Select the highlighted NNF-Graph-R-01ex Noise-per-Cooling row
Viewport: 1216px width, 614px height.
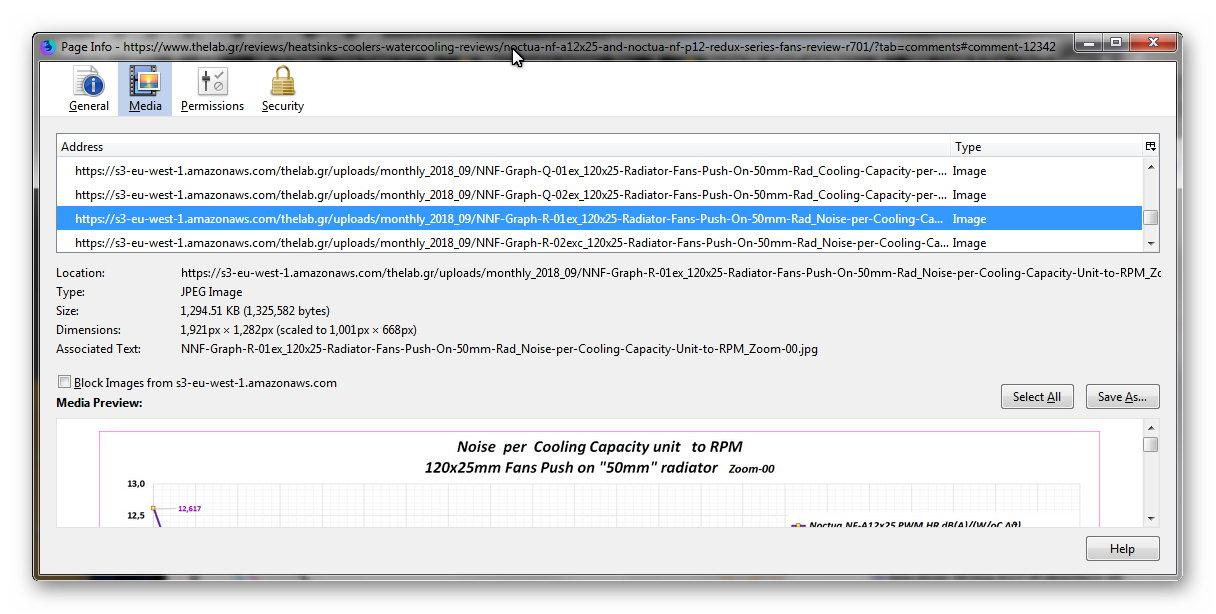[x=599, y=218]
